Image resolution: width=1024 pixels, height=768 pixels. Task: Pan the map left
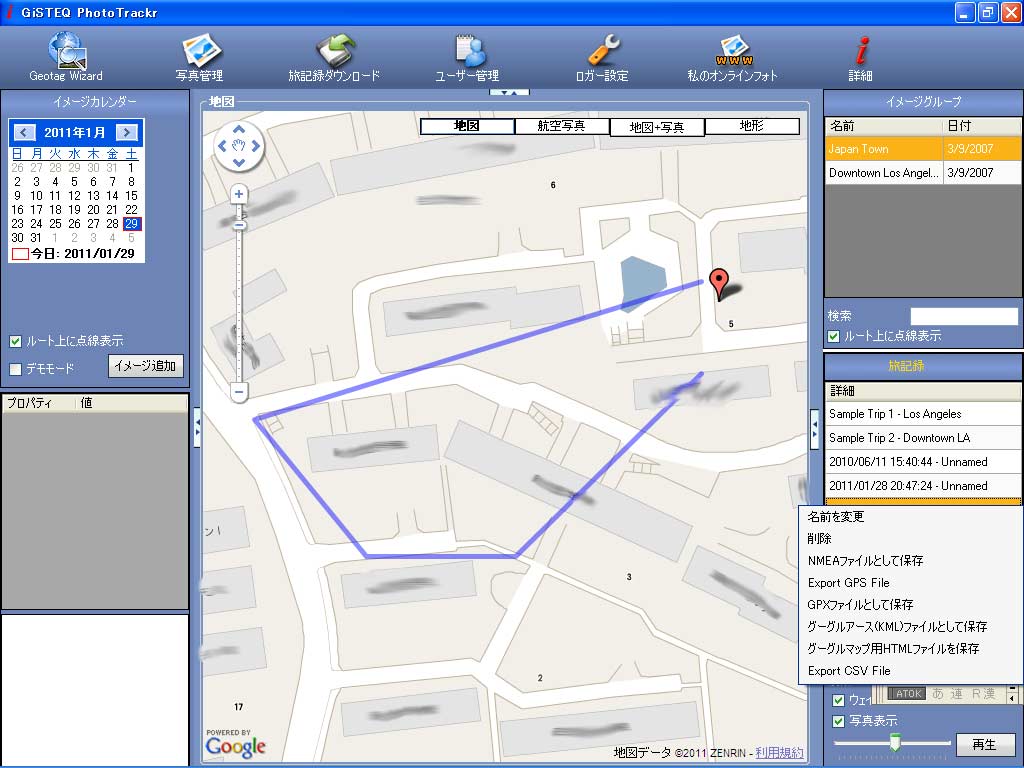coord(222,146)
